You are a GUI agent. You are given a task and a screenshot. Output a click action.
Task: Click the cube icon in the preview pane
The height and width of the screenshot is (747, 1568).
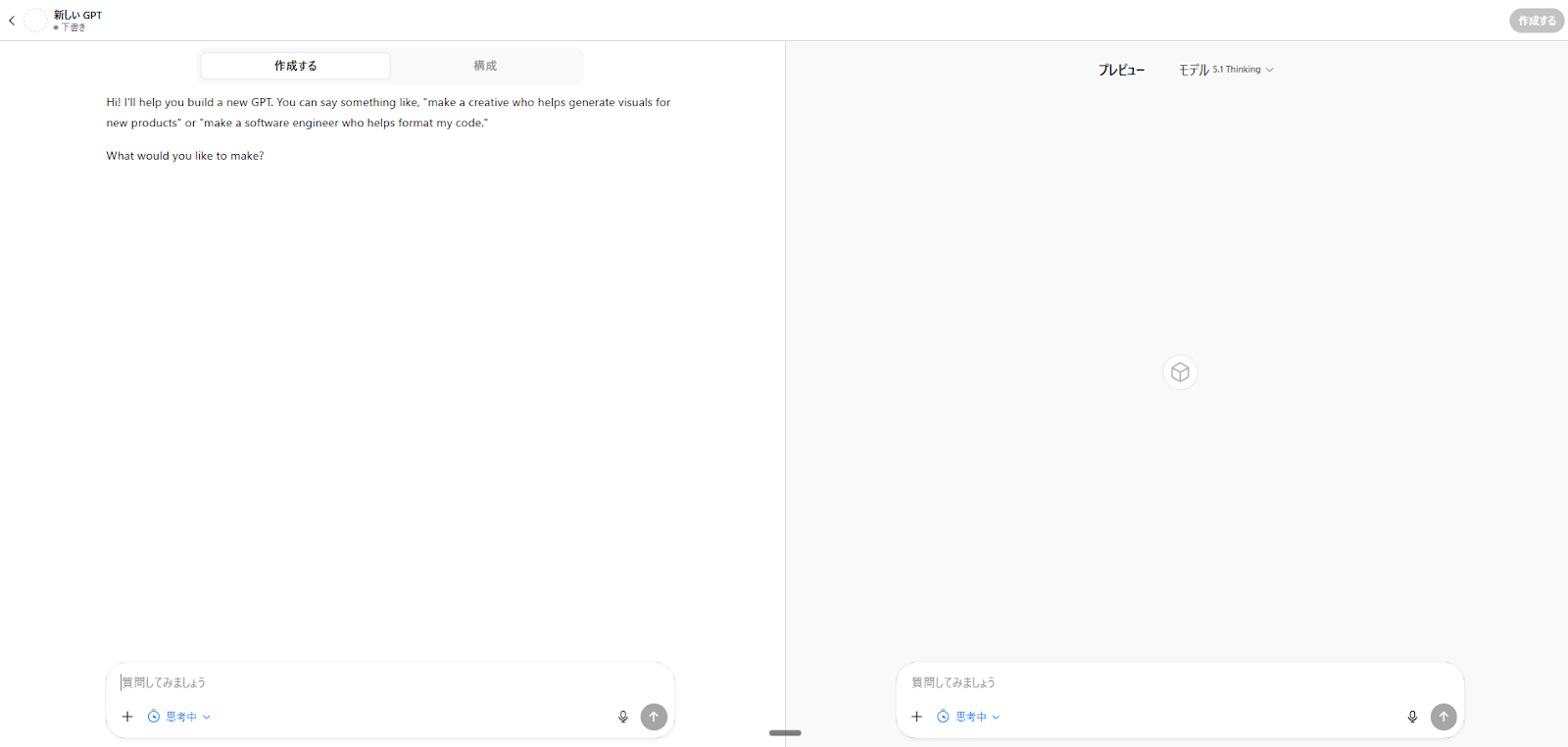(x=1180, y=373)
